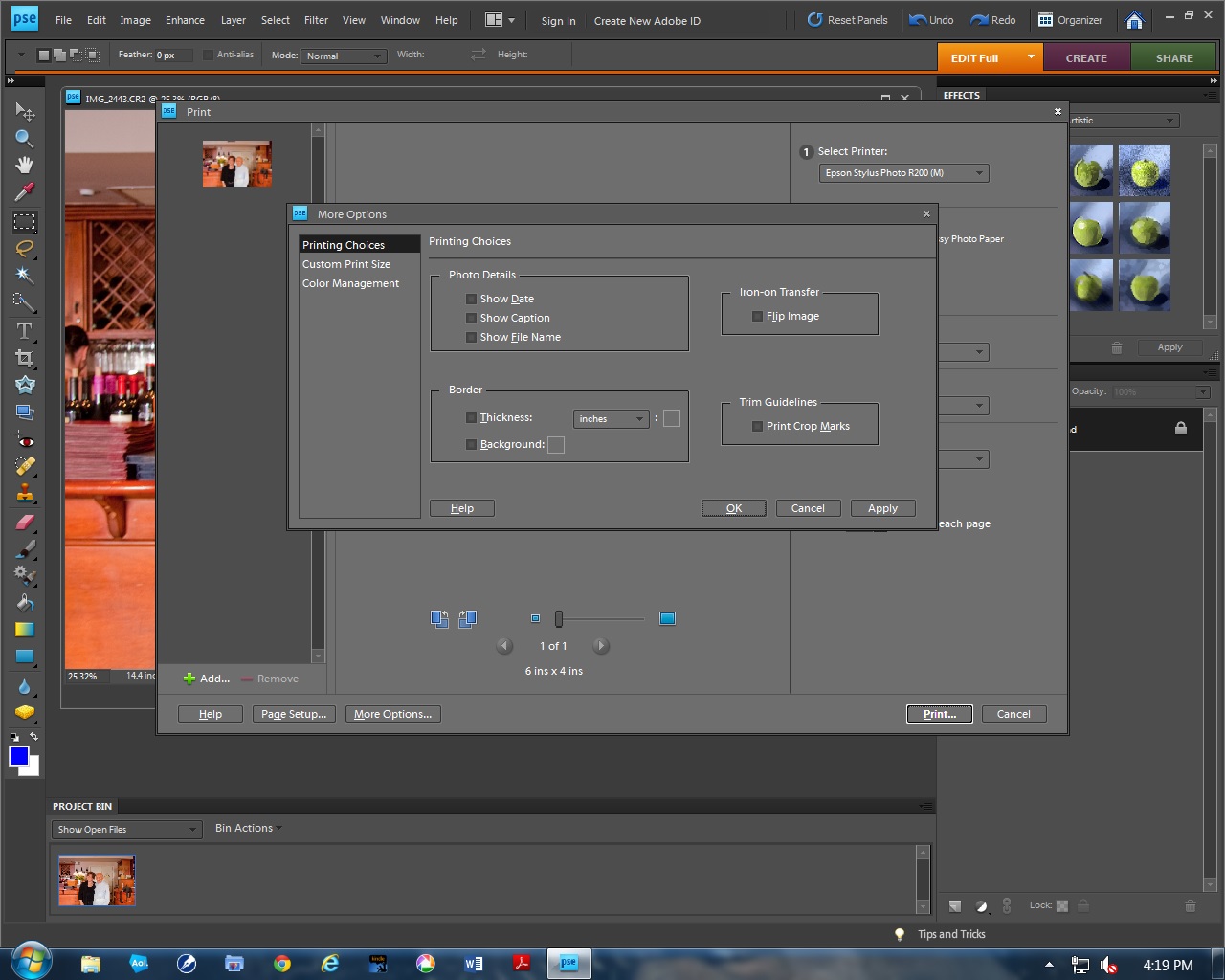The height and width of the screenshot is (980, 1225).
Task: Expand the border thickness inches dropdown
Action: click(611, 419)
